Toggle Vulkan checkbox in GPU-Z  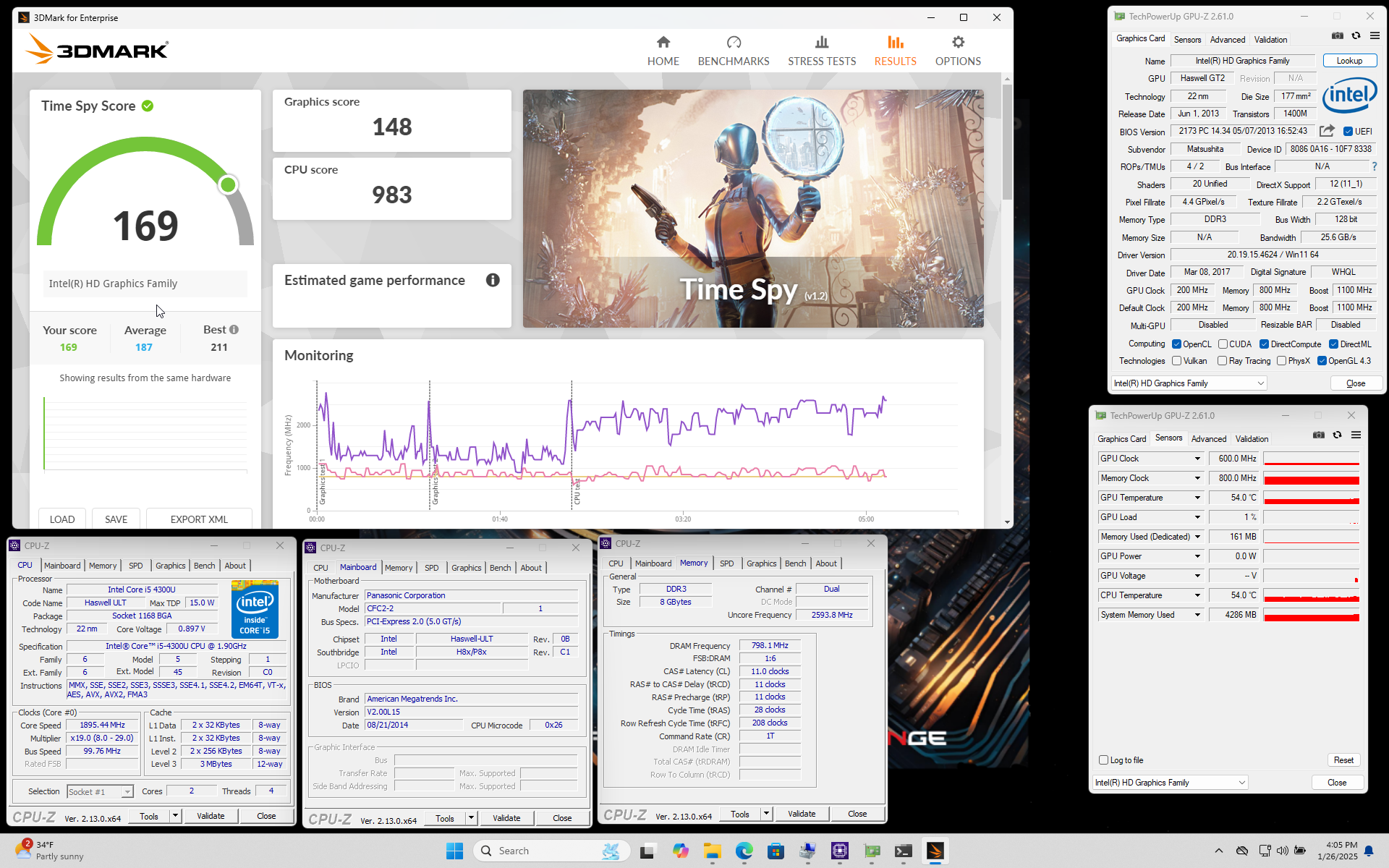1176,361
